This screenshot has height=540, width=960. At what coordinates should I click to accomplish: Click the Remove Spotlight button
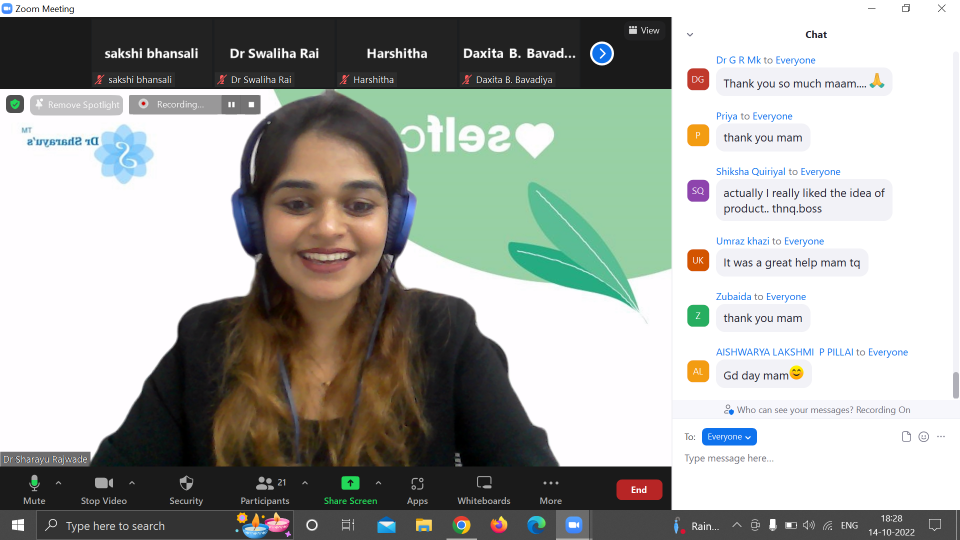click(x=77, y=104)
